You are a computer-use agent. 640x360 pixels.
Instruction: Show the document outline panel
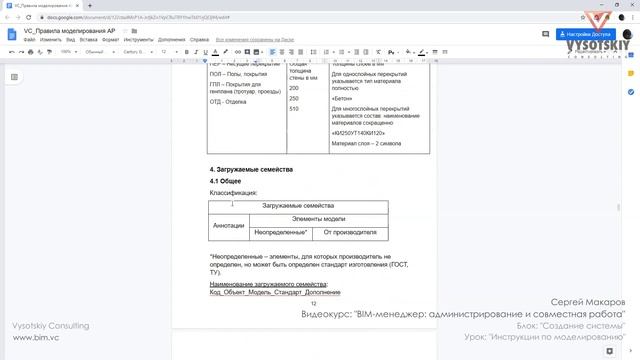14,77
